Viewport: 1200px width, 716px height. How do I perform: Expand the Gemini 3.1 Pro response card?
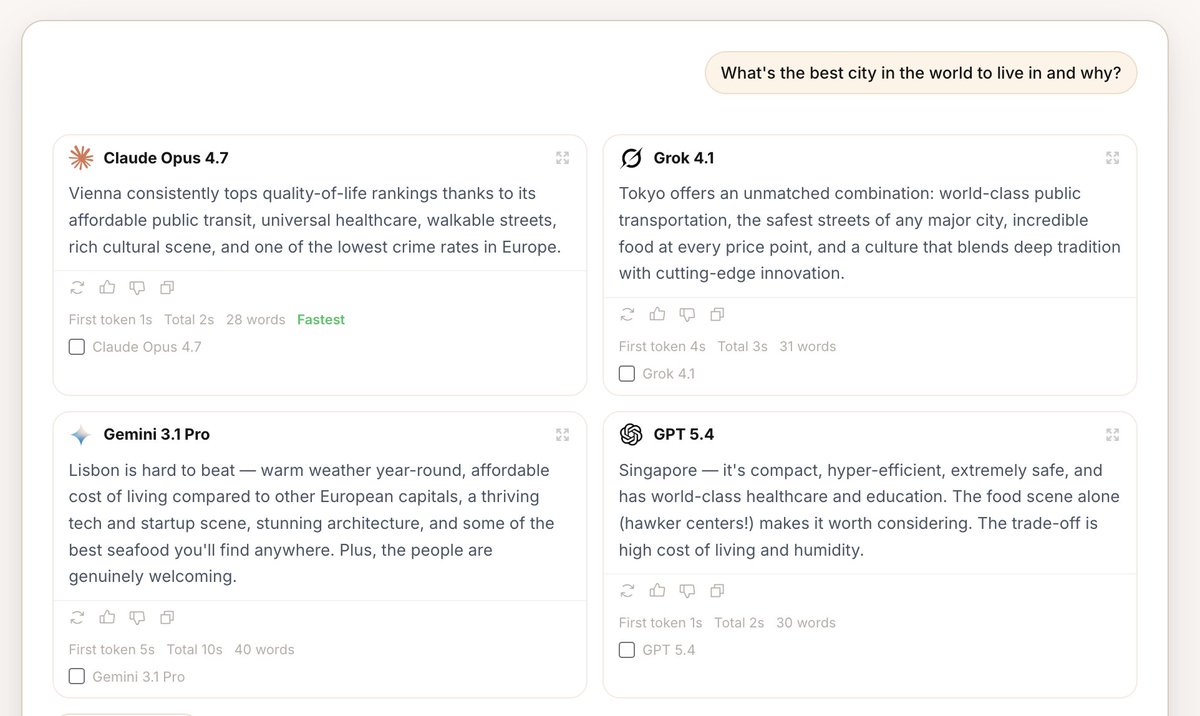pos(562,434)
